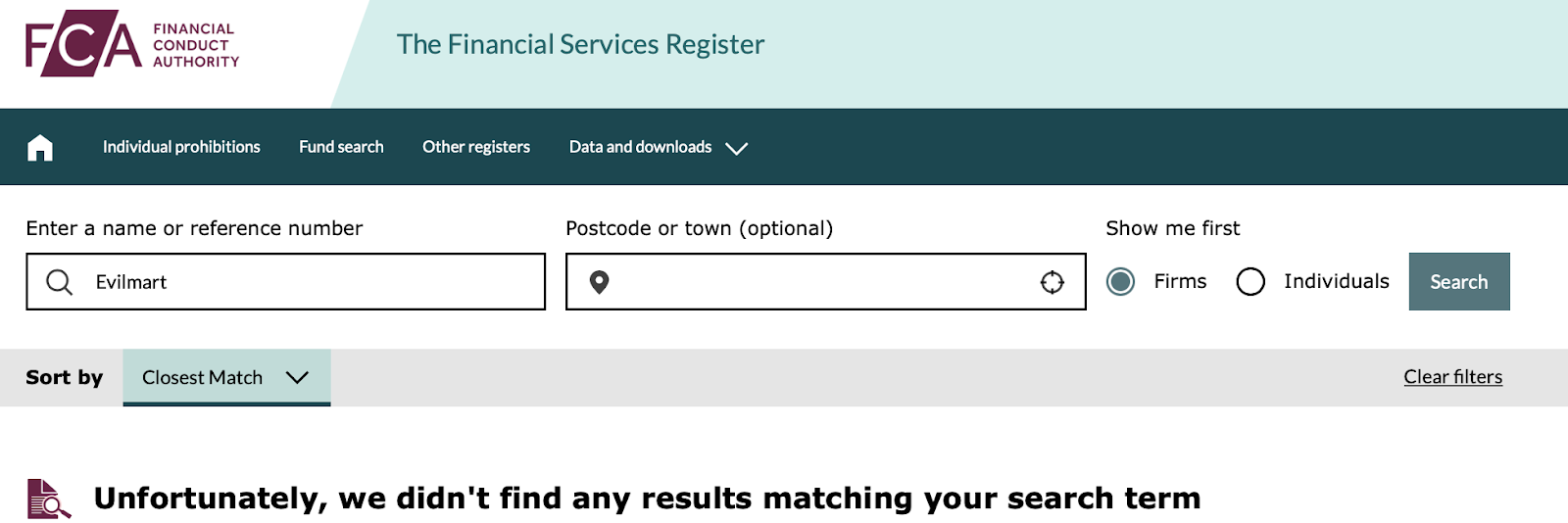Viewport: 1568px width, 523px height.
Task: Click the Search button
Action: tap(1459, 282)
